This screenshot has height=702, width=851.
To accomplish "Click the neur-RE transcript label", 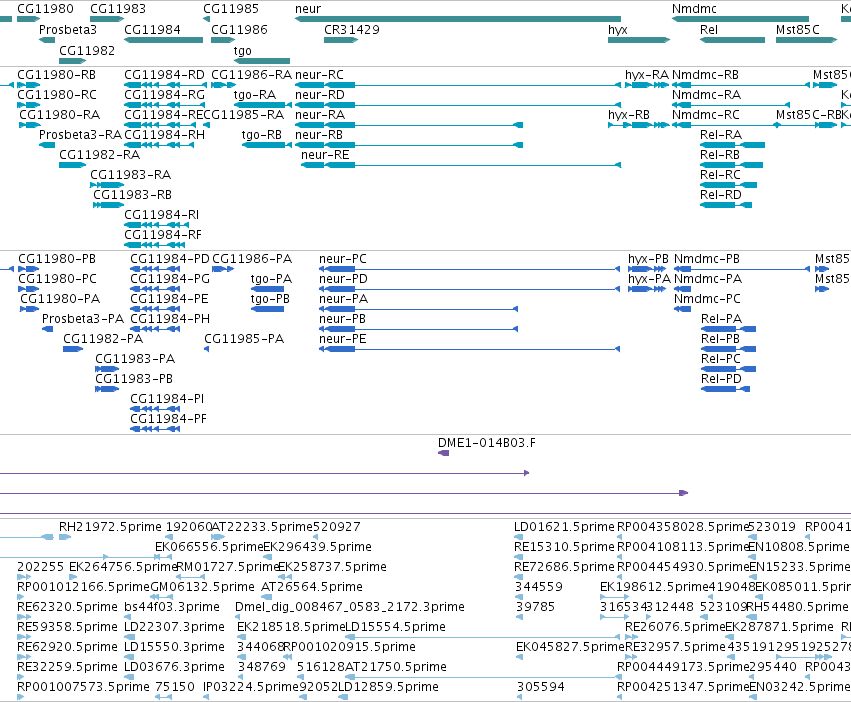I will [x=325, y=155].
